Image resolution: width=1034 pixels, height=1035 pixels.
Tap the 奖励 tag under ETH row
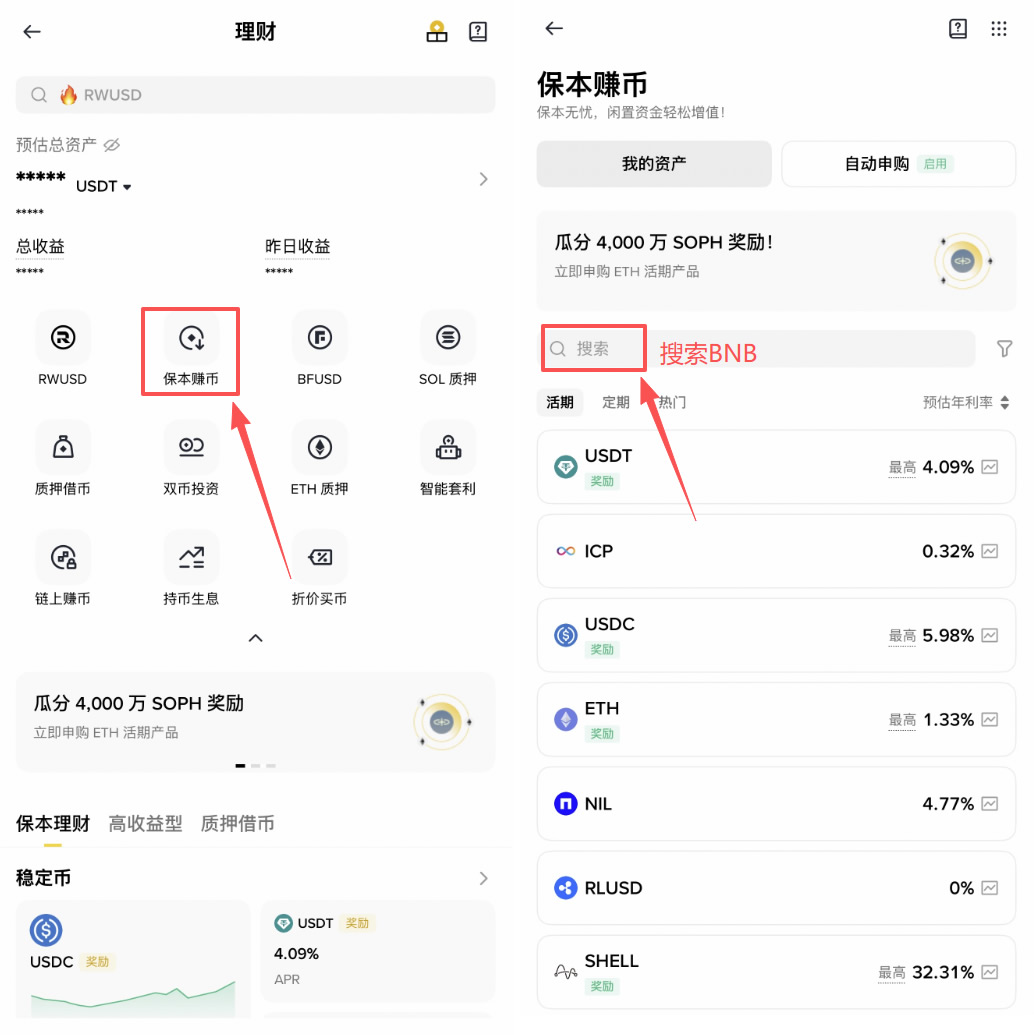[x=602, y=733]
